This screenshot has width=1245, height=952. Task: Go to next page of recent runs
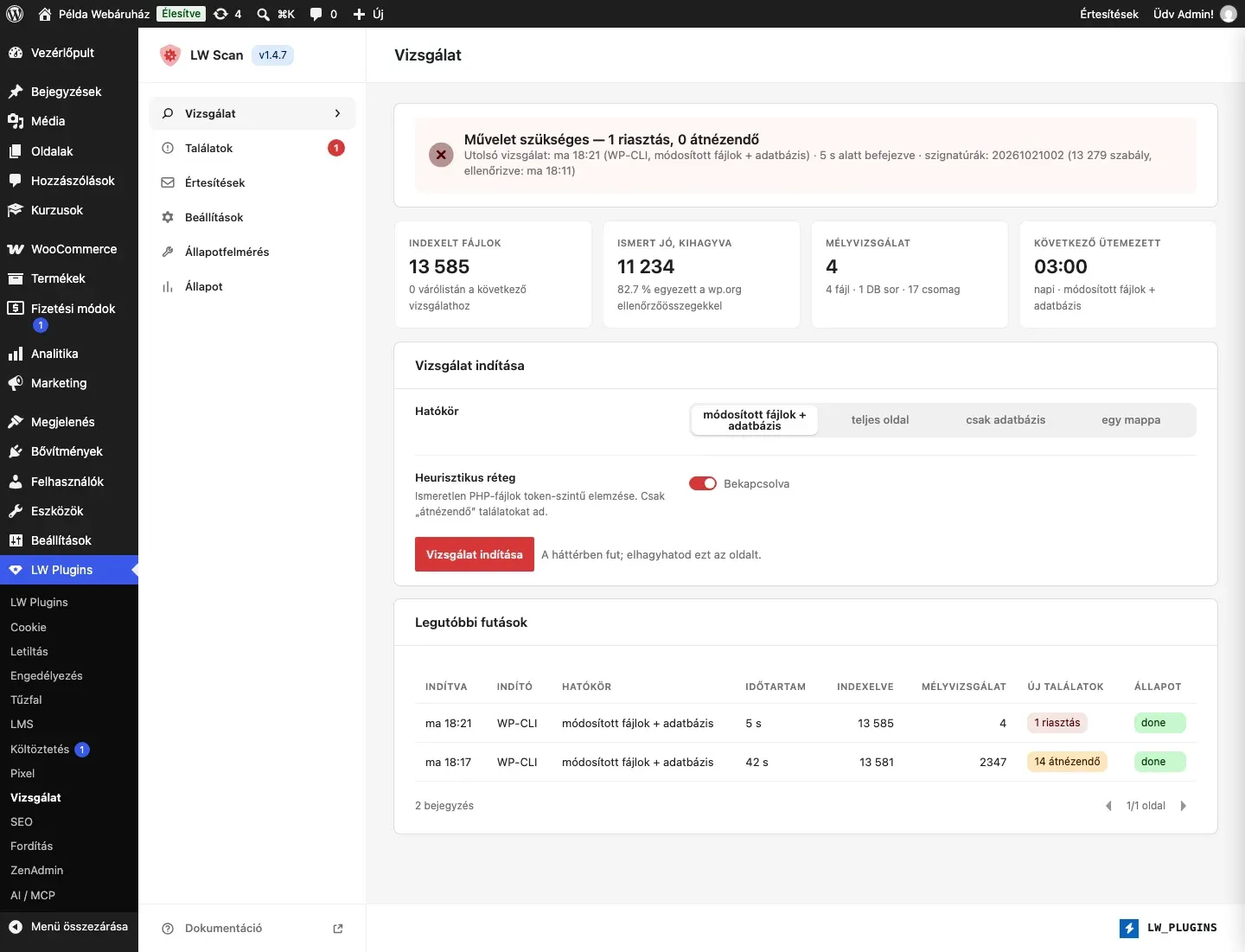click(x=1184, y=806)
